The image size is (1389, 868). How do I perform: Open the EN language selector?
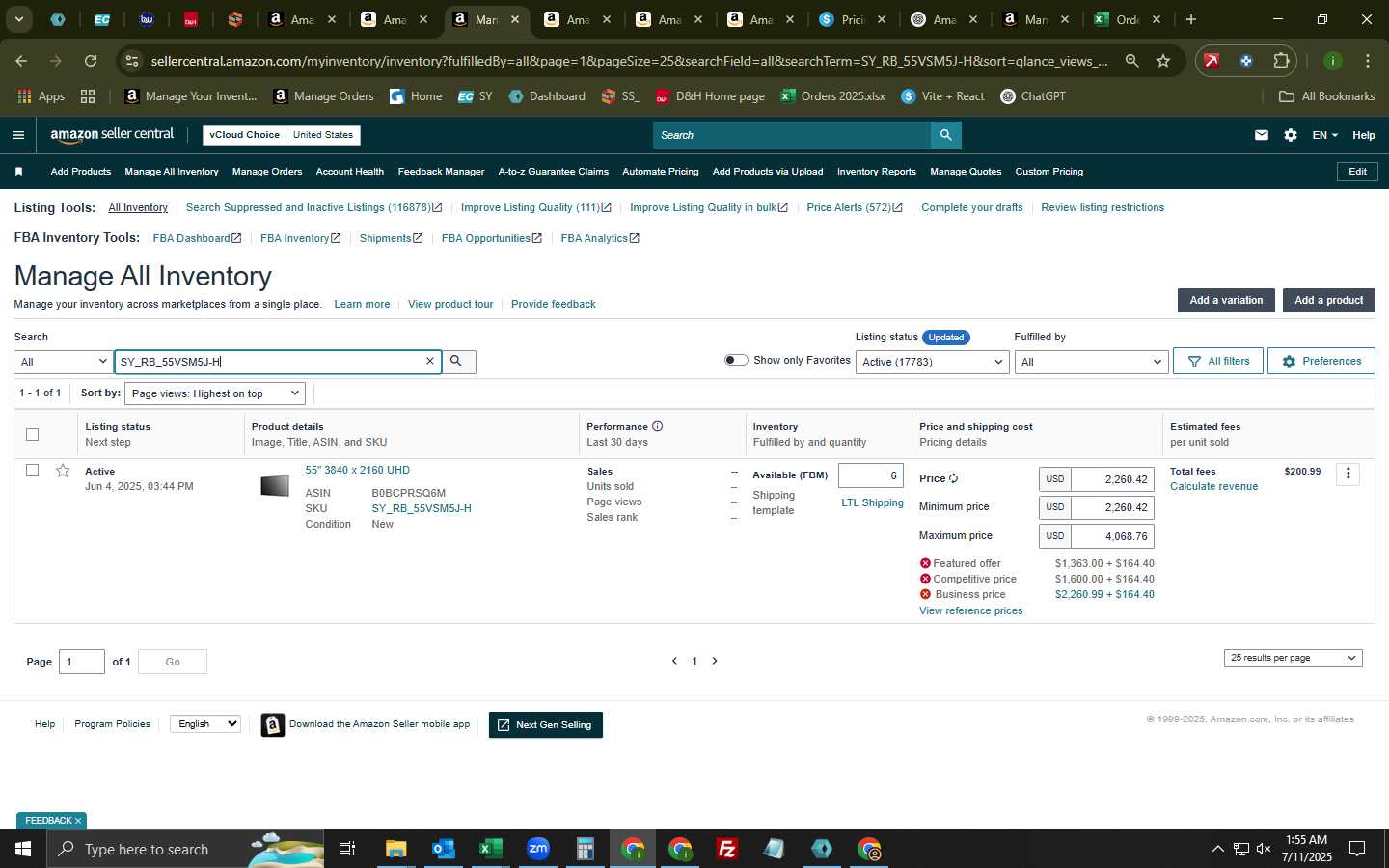pyautogui.click(x=1324, y=135)
